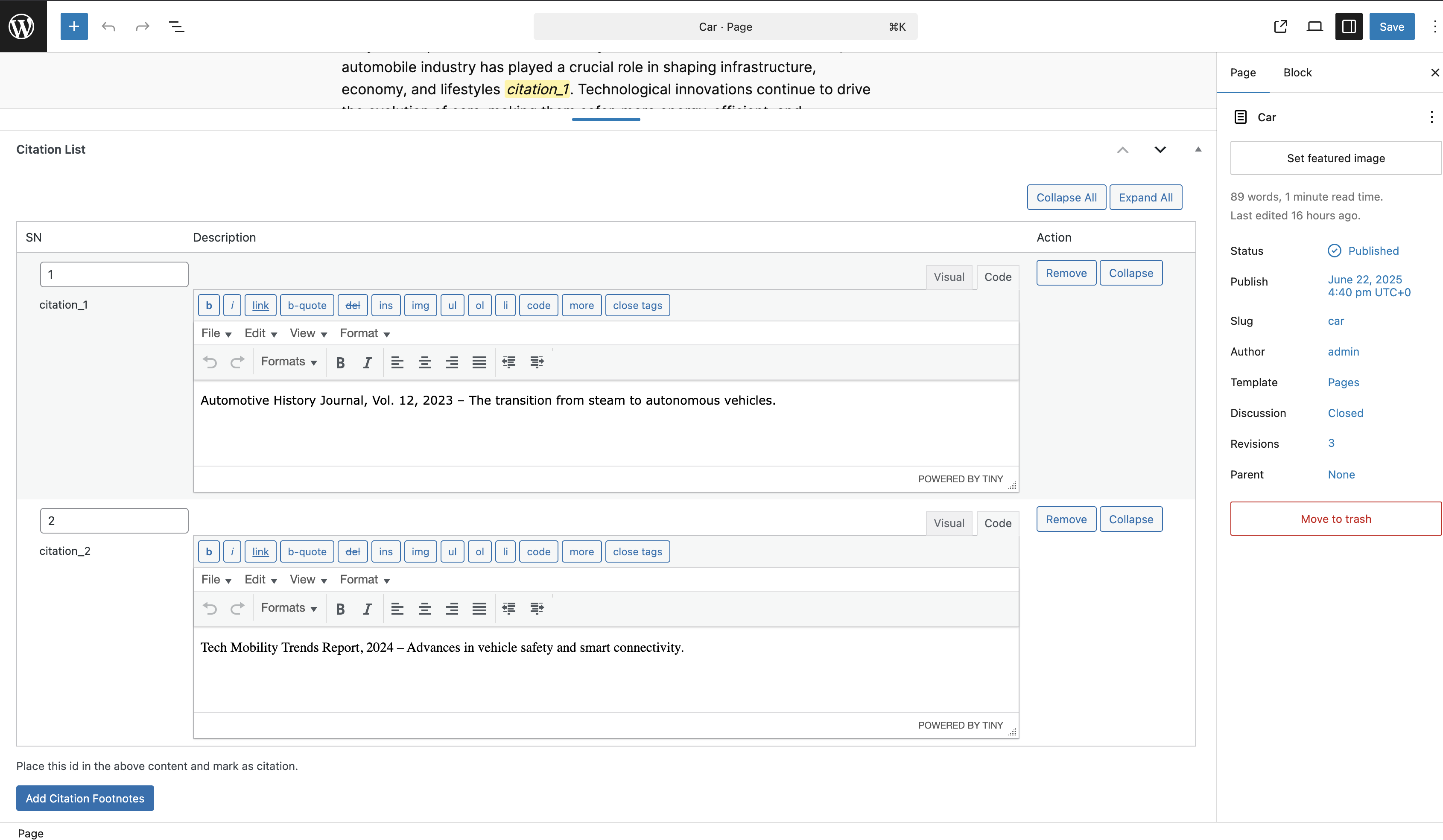The height and width of the screenshot is (840, 1443).
Task: Move Citation List panel up
Action: [1122, 150]
